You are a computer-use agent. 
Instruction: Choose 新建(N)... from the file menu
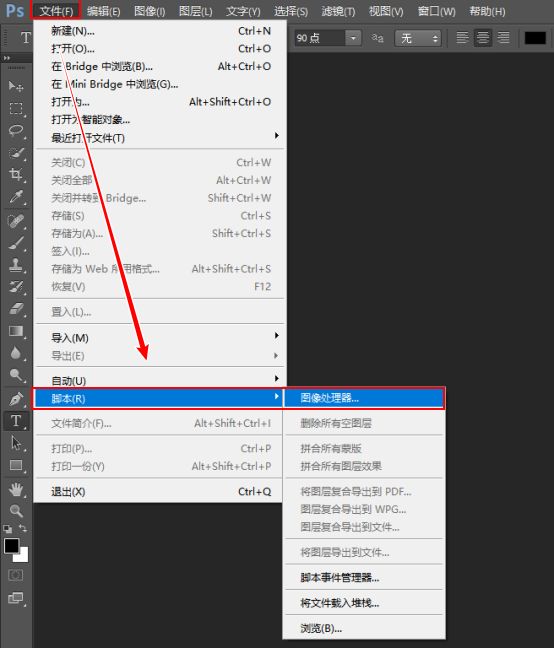[159, 31]
